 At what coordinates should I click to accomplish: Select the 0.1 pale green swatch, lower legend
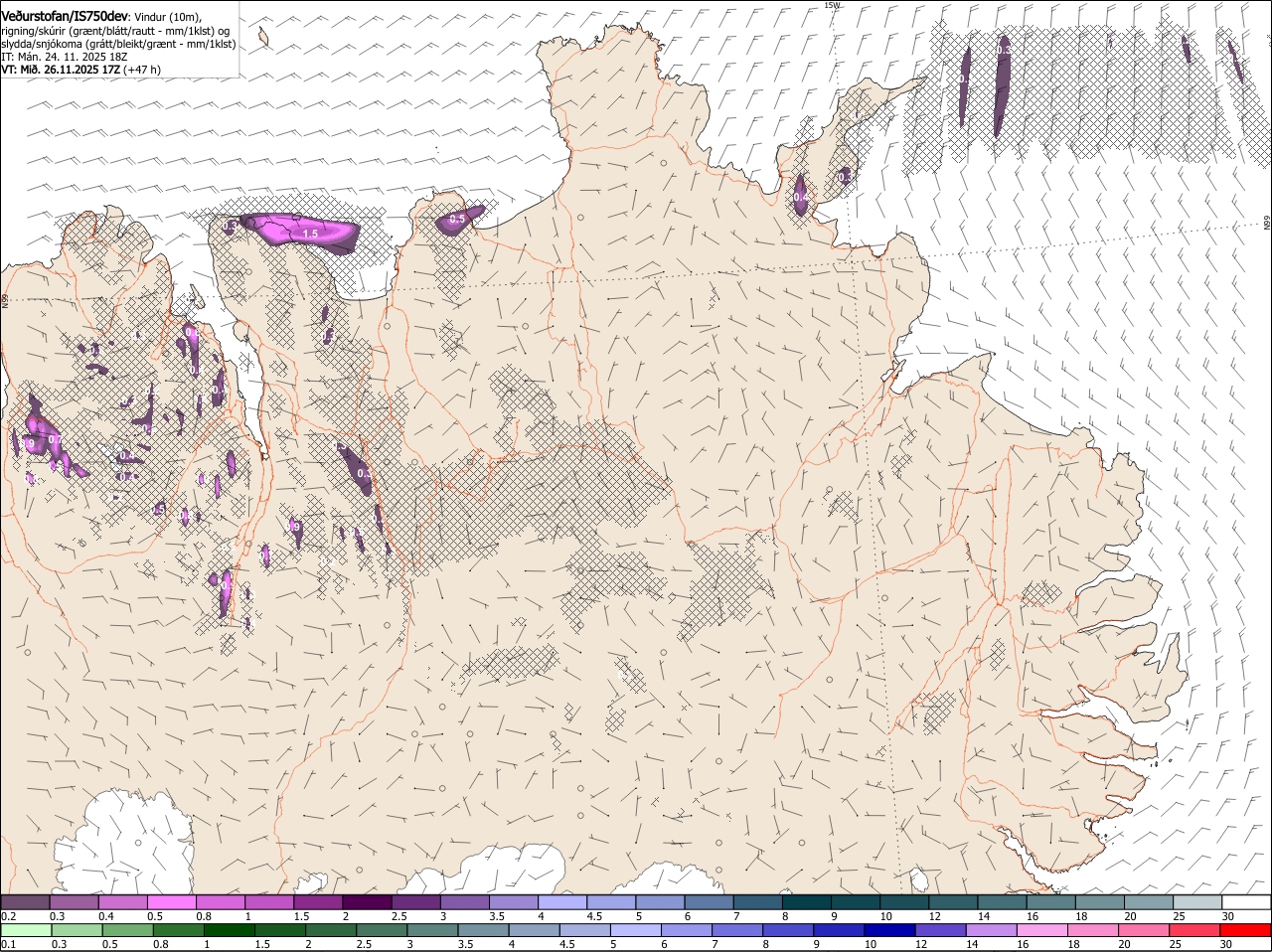pyautogui.click(x=26, y=930)
